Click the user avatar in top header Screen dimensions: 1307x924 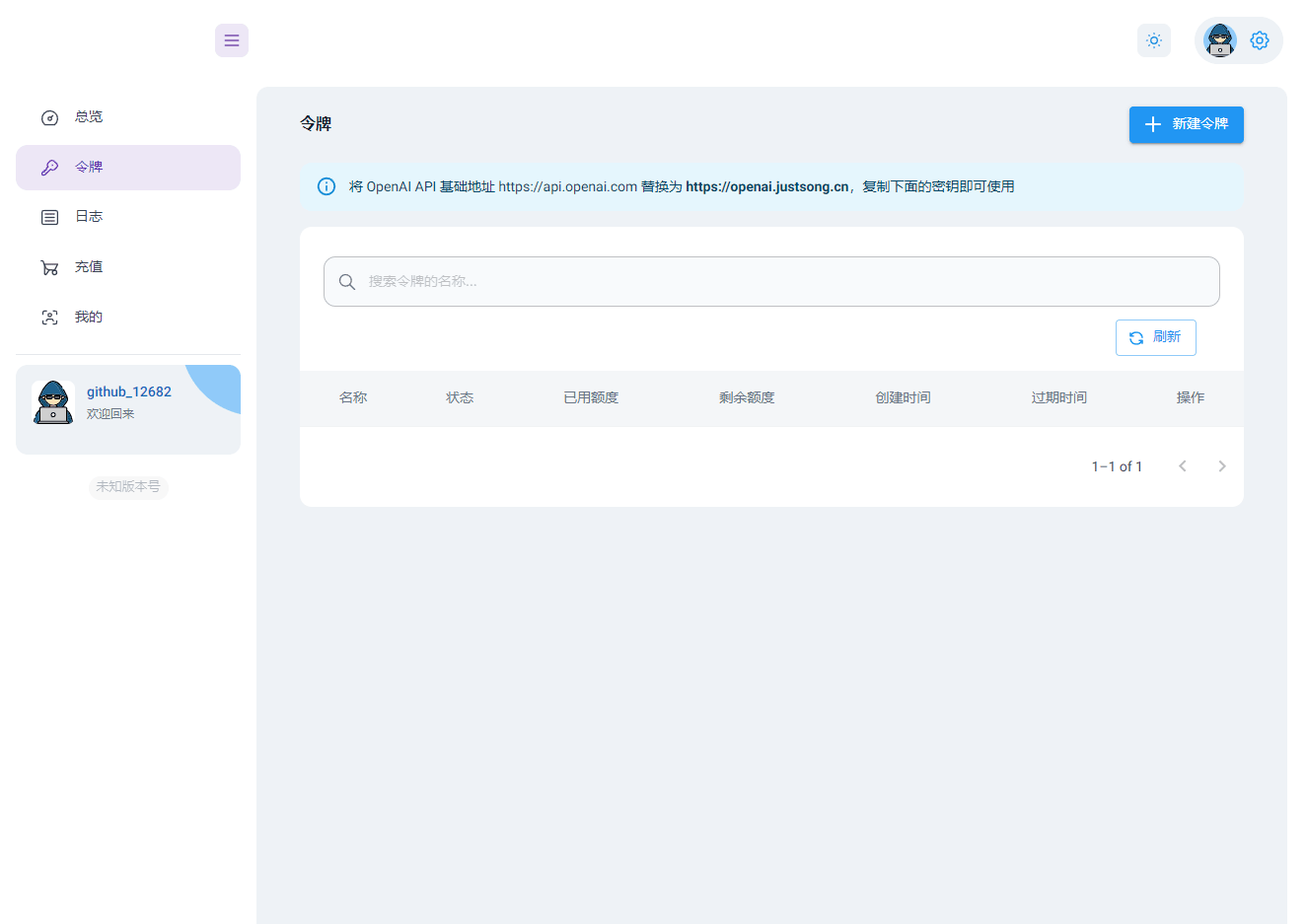pyautogui.click(x=1220, y=40)
